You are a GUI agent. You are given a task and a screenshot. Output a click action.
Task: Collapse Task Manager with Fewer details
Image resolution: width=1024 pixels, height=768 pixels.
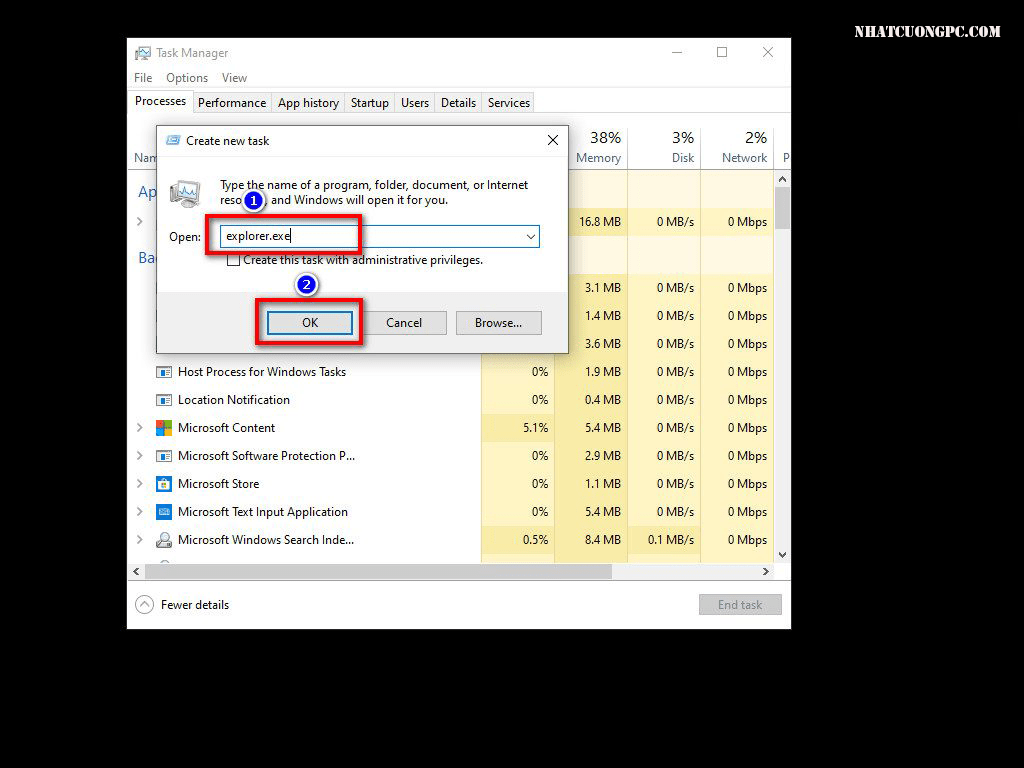tap(182, 605)
